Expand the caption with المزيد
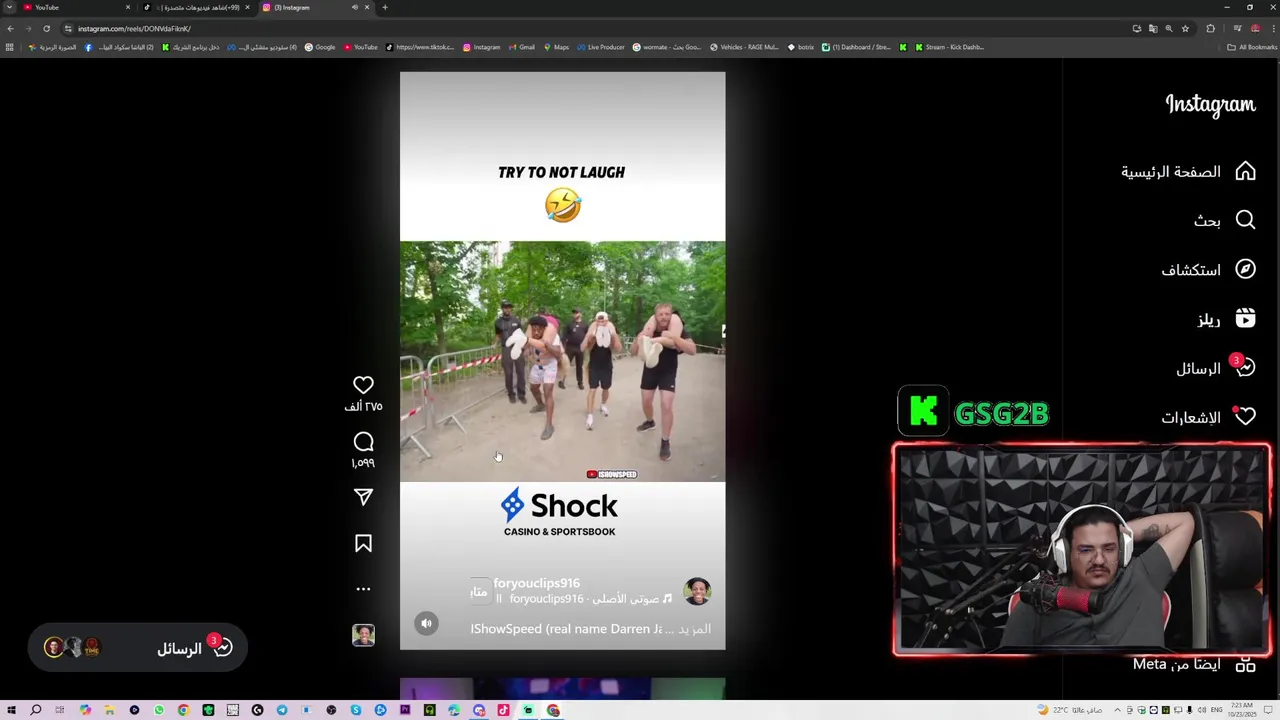The height and width of the screenshot is (720, 1280). (x=694, y=629)
